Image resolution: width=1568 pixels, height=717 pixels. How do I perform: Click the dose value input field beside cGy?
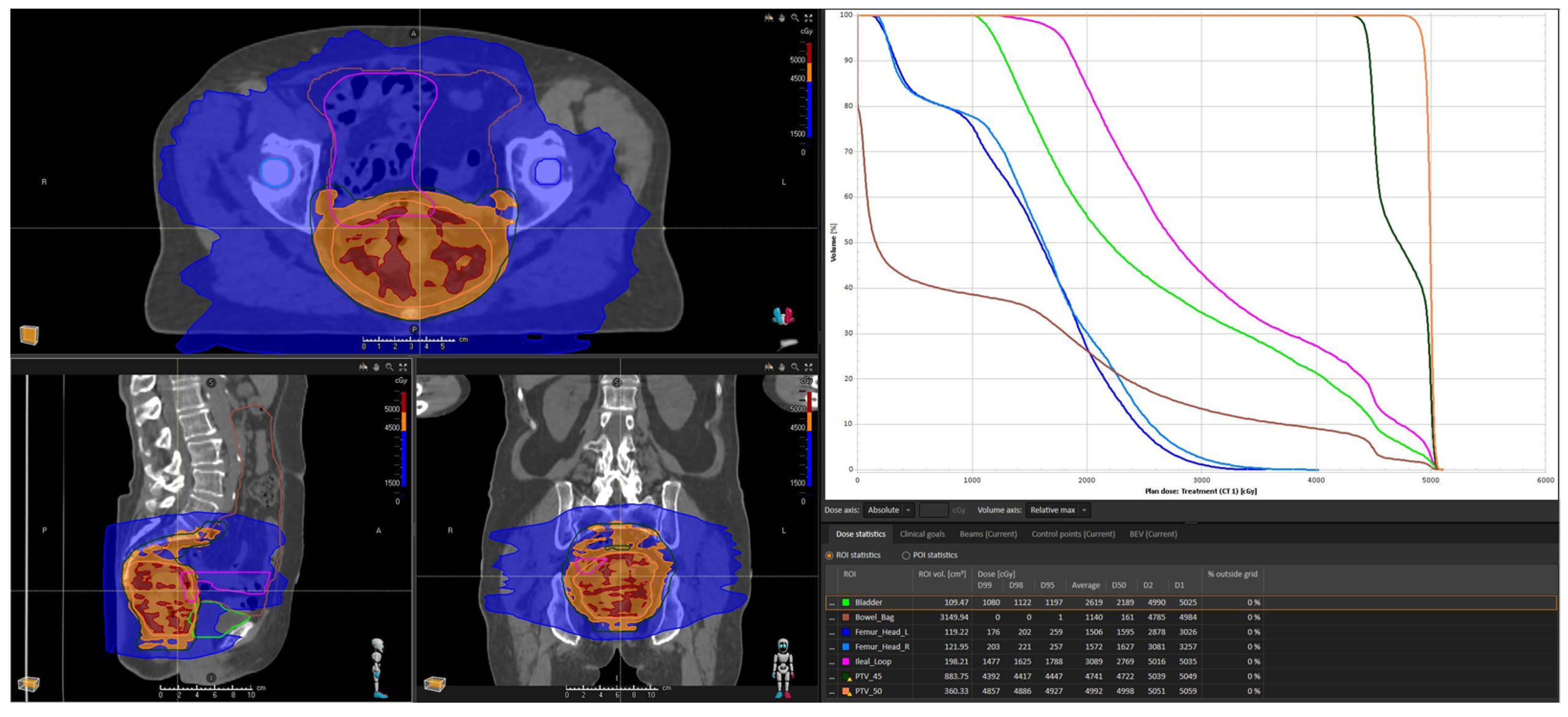(x=933, y=510)
